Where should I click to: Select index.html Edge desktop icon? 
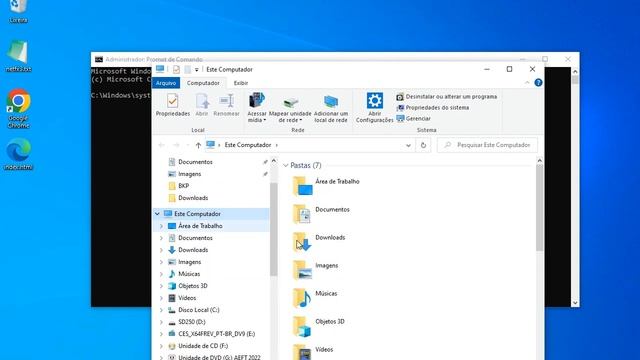pos(18,154)
